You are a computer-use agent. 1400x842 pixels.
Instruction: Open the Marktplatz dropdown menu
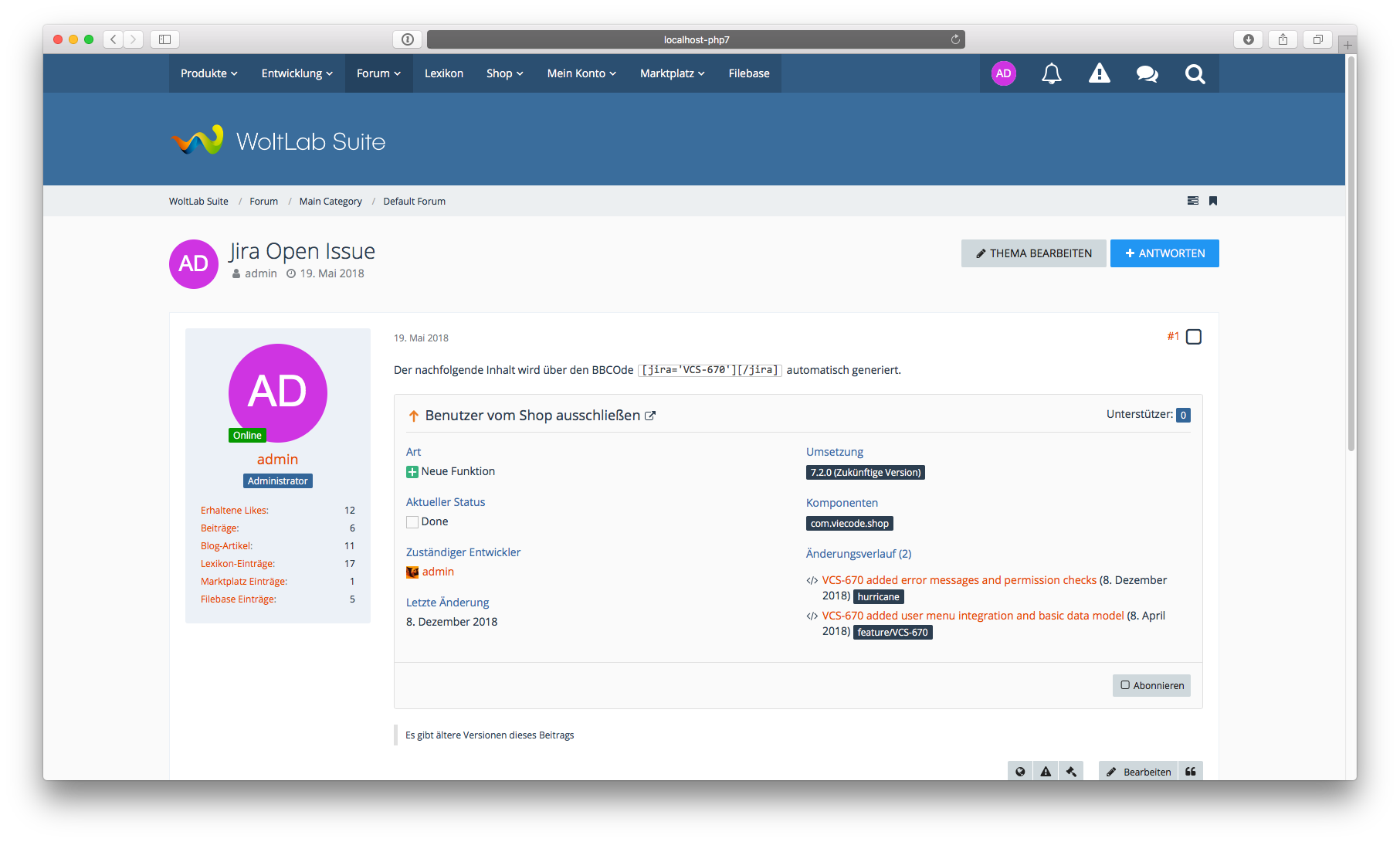672,73
